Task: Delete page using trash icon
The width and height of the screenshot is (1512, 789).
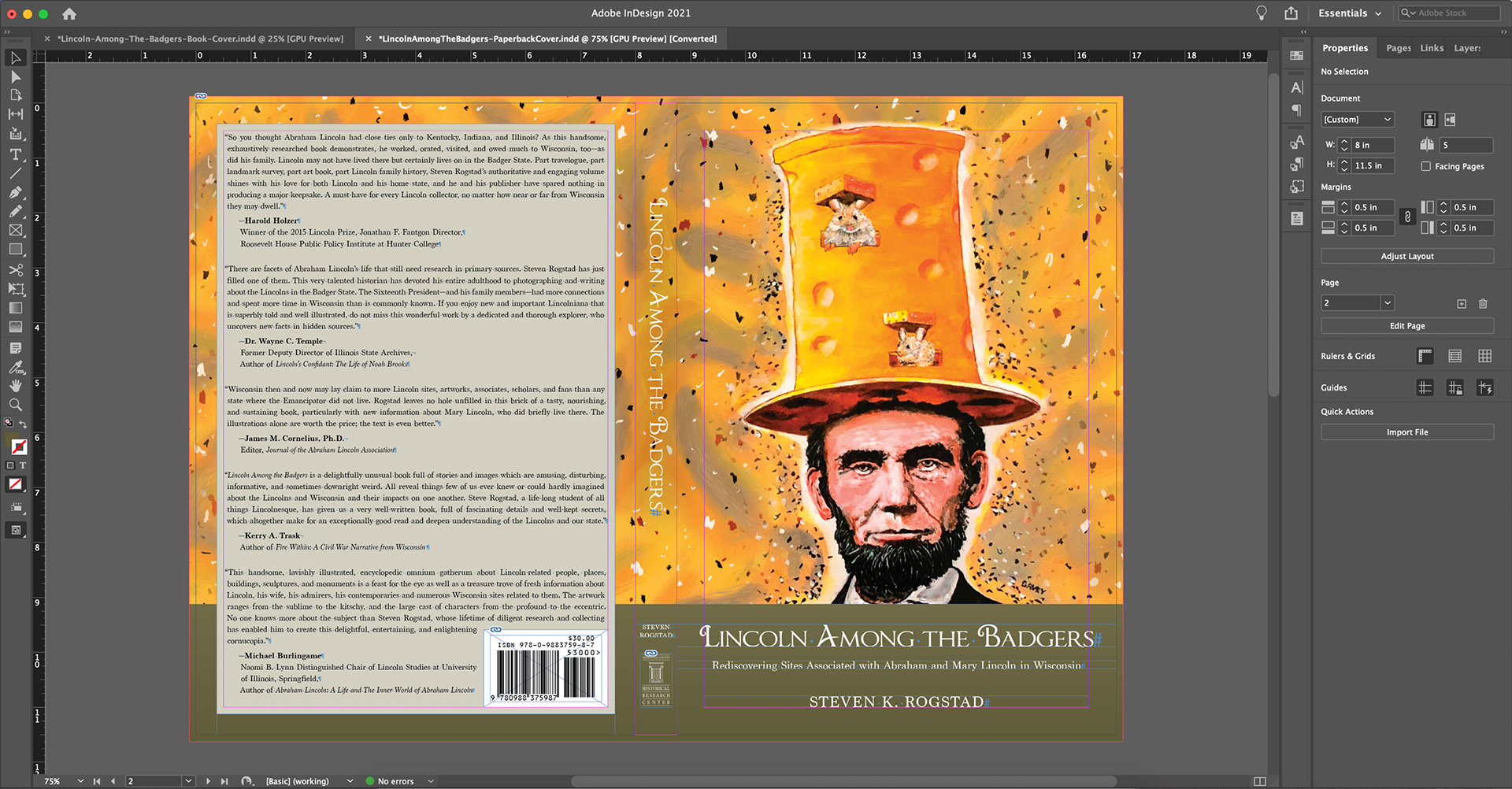Action: pos(1483,303)
